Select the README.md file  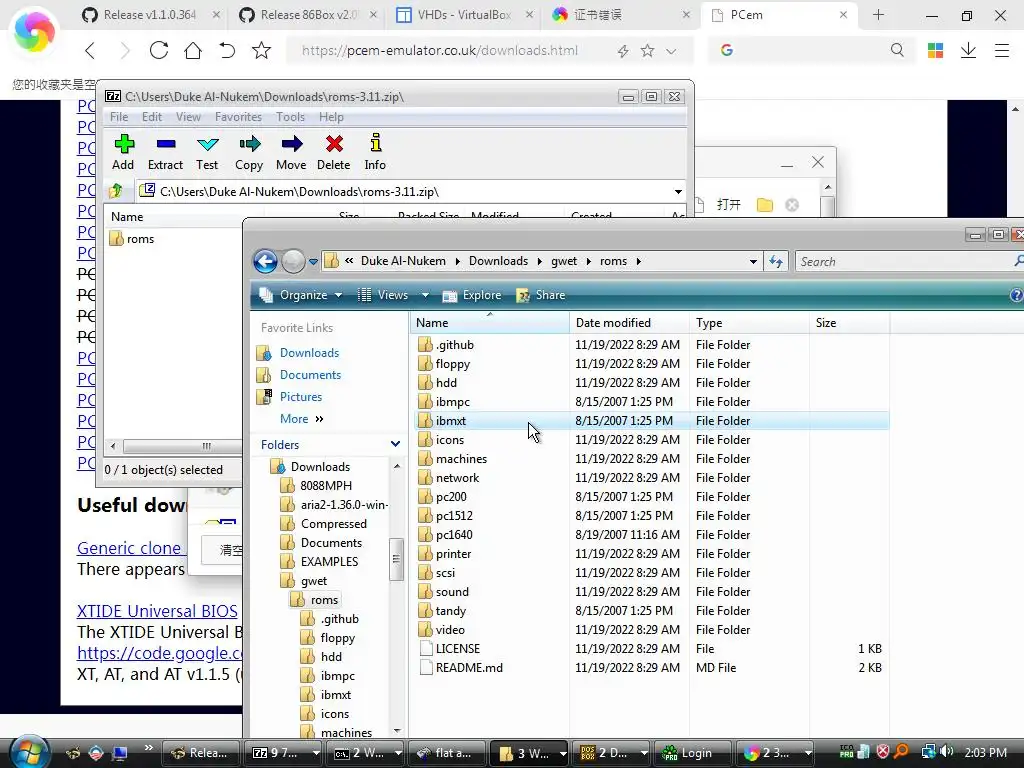pos(469,667)
